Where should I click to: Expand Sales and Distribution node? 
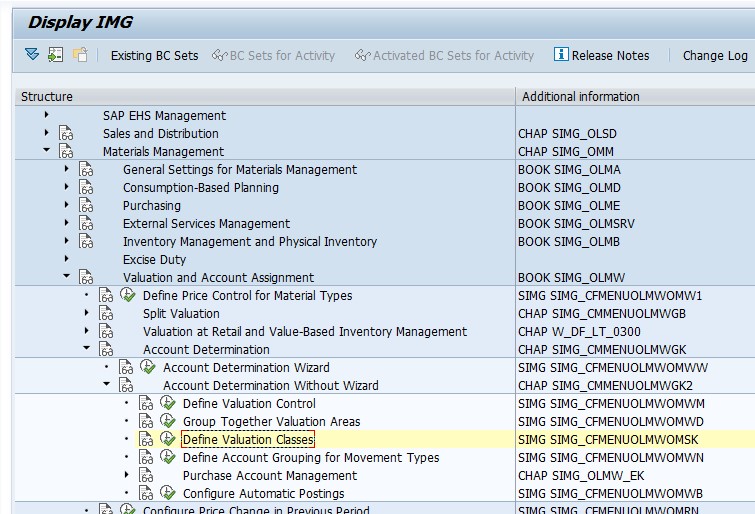tap(46, 132)
